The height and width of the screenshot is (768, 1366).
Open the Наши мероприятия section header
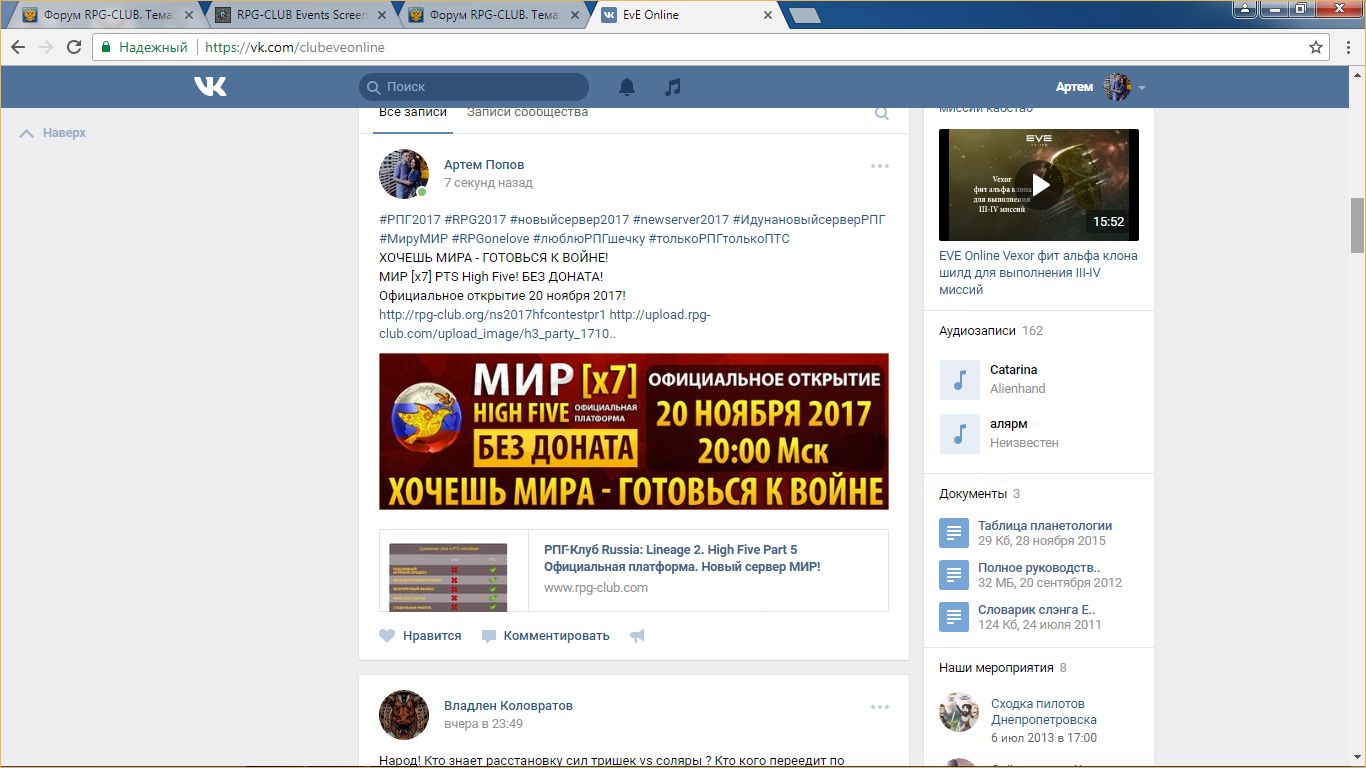pyautogui.click(x=1003, y=668)
